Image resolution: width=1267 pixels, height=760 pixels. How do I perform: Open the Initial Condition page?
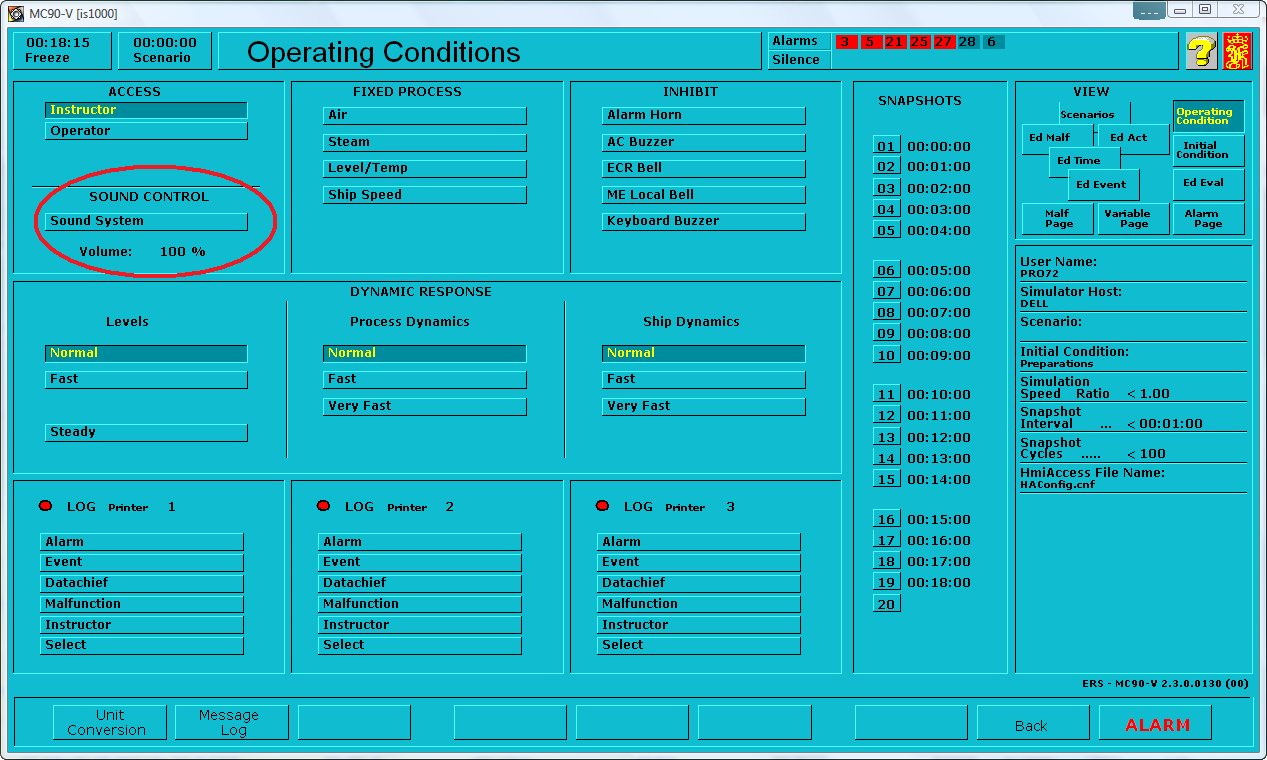1207,150
